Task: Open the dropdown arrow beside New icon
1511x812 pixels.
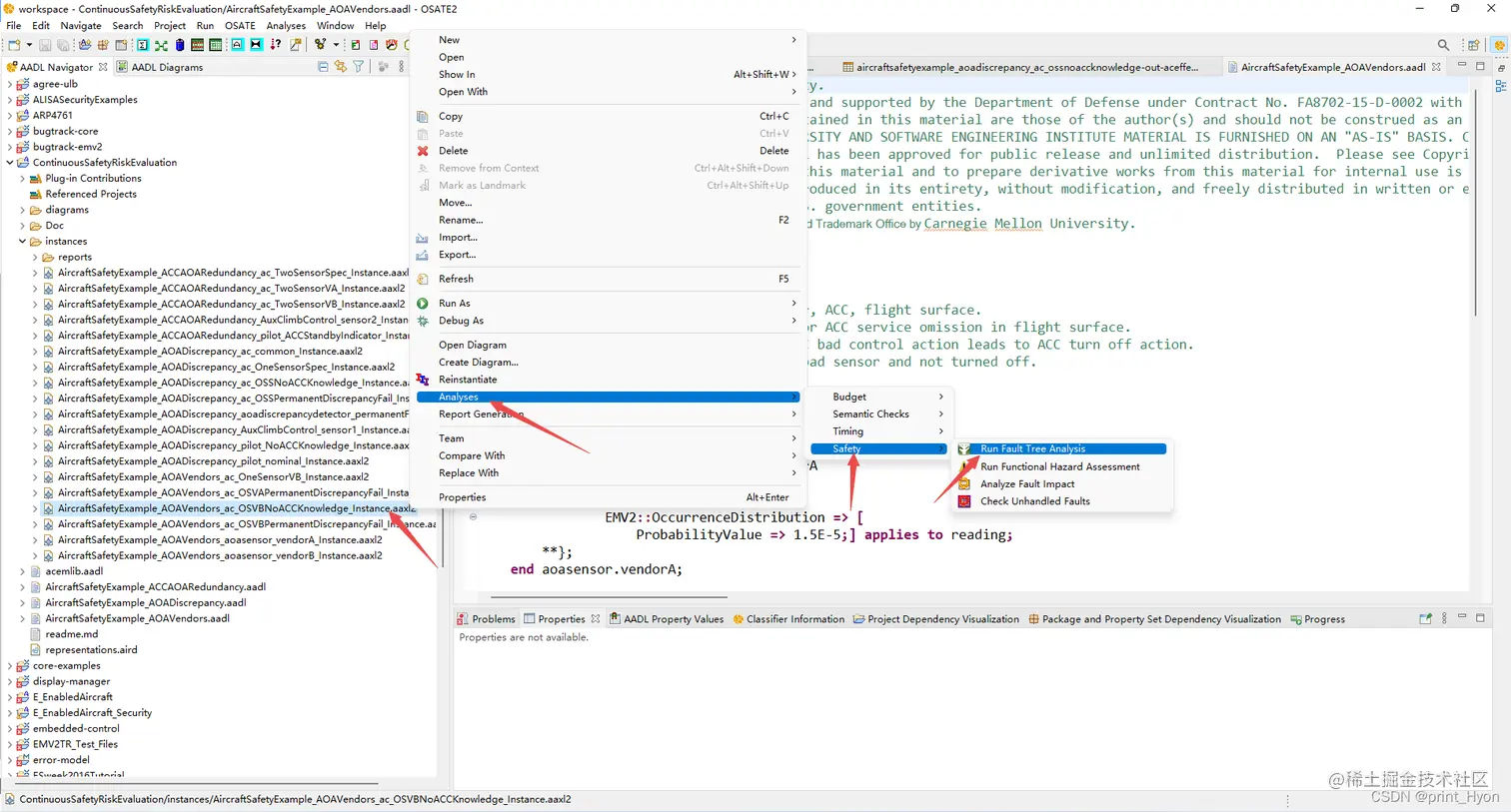Action: pyautogui.click(x=29, y=45)
